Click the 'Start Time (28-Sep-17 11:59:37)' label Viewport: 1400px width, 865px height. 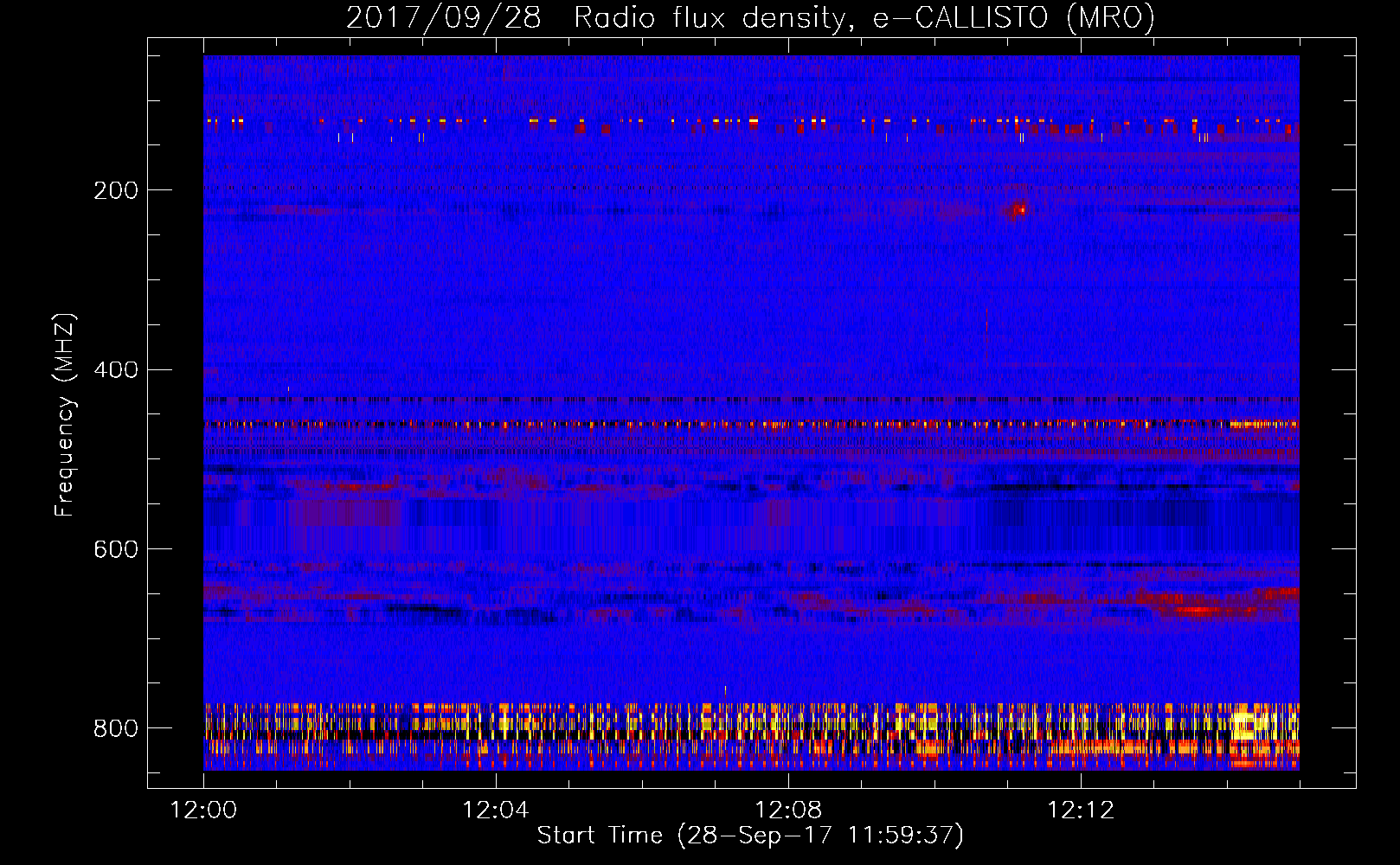coord(750,836)
